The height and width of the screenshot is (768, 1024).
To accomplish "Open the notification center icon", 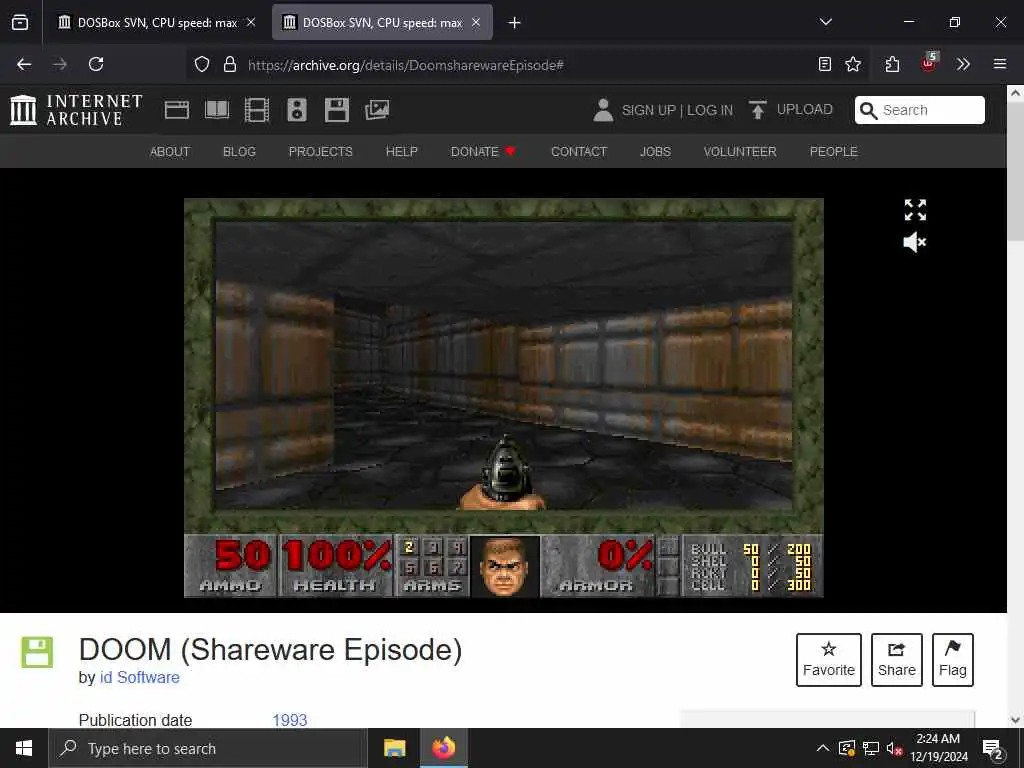I will point(993,749).
